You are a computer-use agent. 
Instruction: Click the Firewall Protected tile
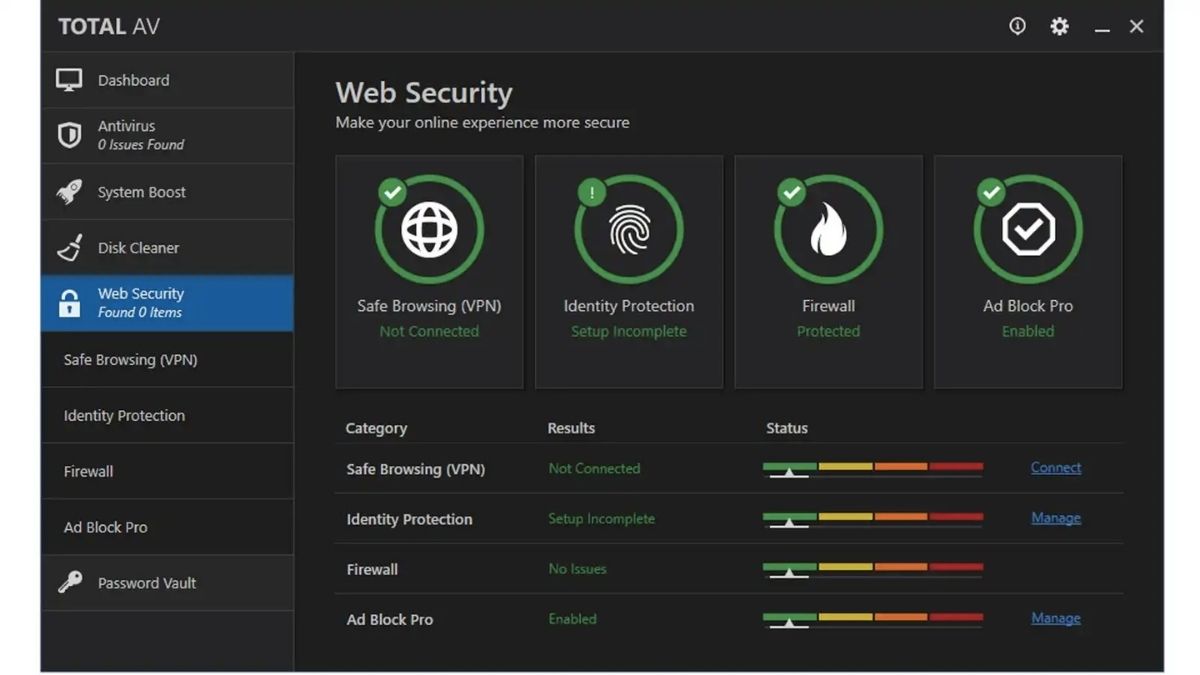tap(828, 270)
